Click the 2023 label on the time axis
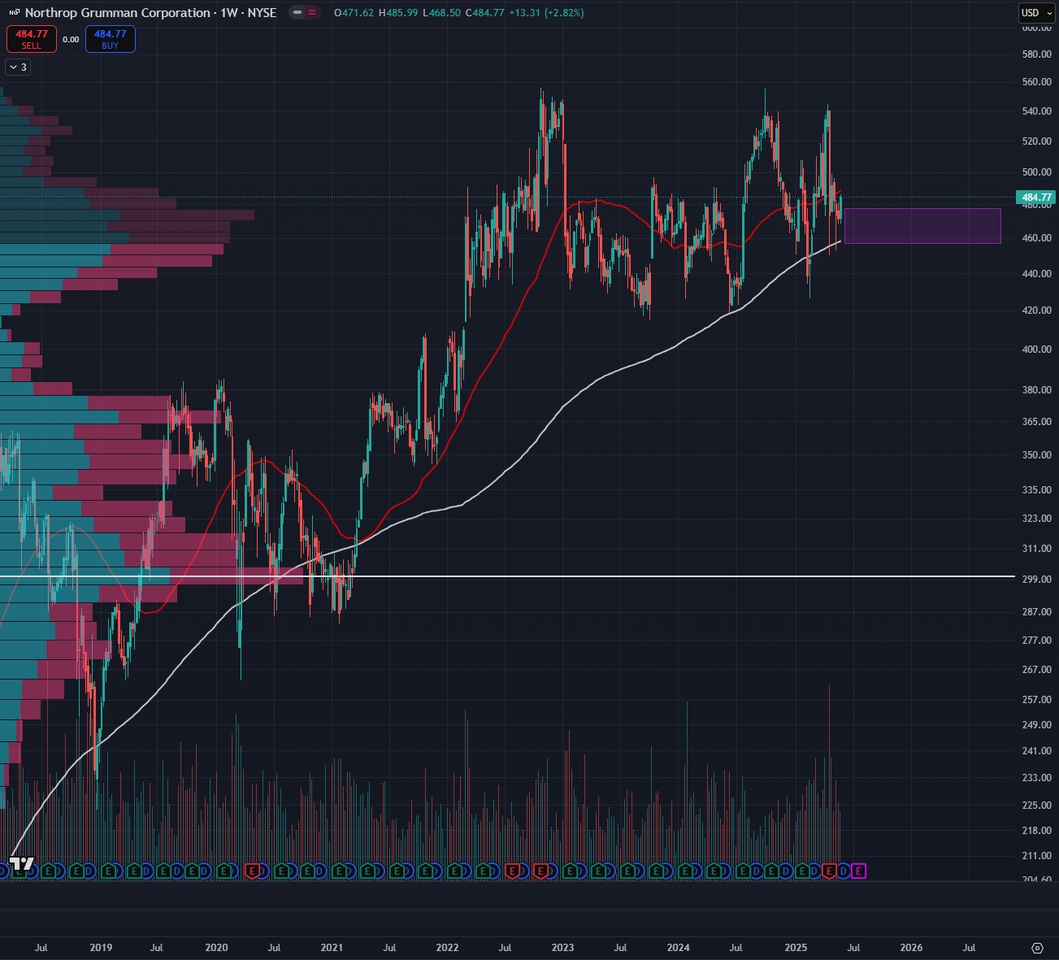This screenshot has height=960, width=1059. click(563, 948)
